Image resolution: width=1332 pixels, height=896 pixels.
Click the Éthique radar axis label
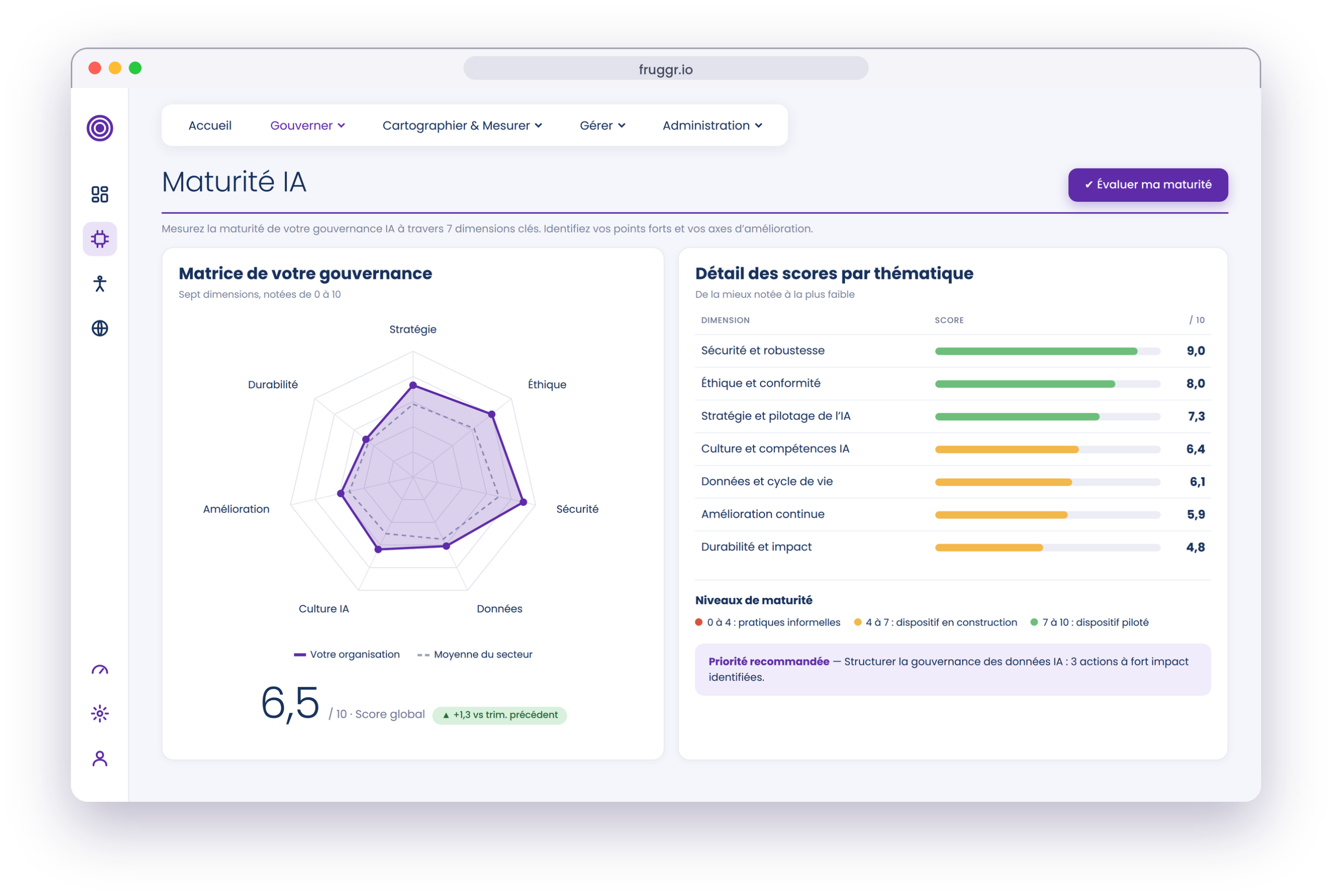pyautogui.click(x=547, y=385)
